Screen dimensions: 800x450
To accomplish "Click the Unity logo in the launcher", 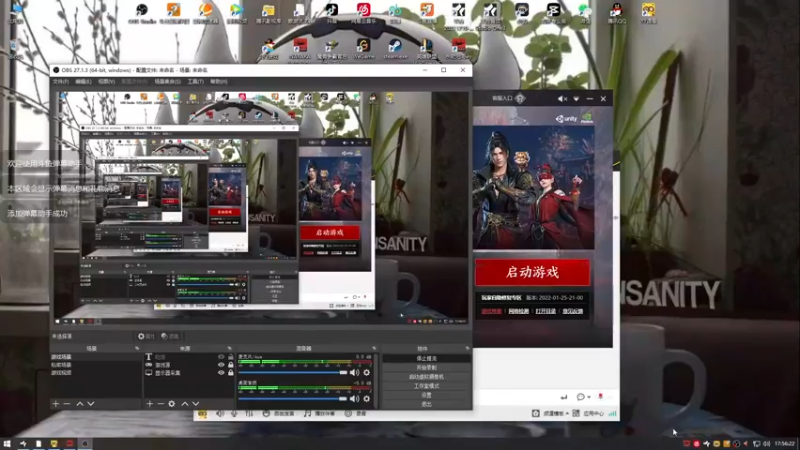I will [x=566, y=118].
